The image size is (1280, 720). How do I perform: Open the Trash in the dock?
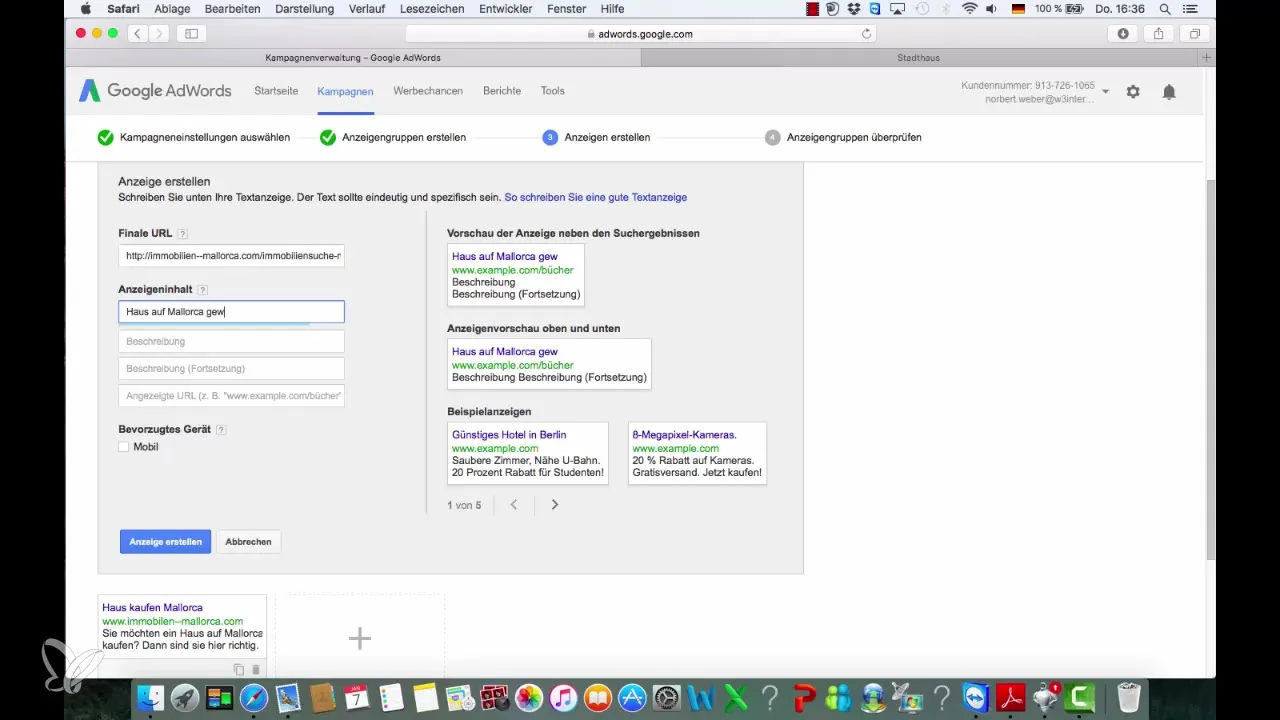pyautogui.click(x=1128, y=697)
